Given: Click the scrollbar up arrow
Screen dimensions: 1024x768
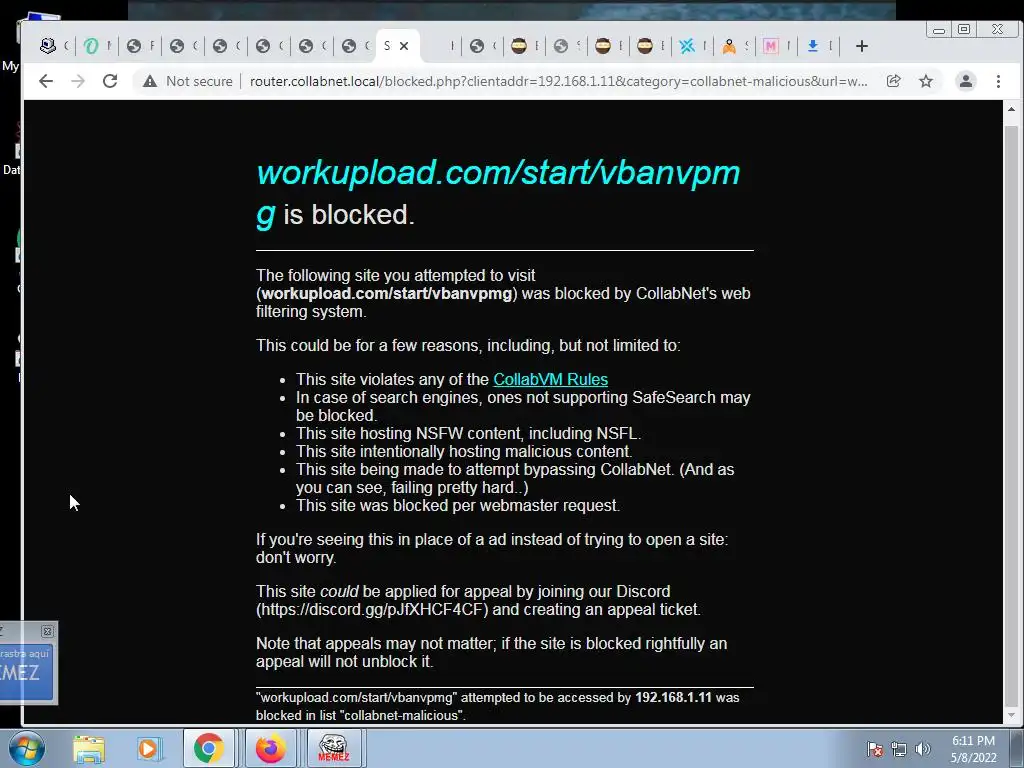Looking at the screenshot, I should 1011,109.
